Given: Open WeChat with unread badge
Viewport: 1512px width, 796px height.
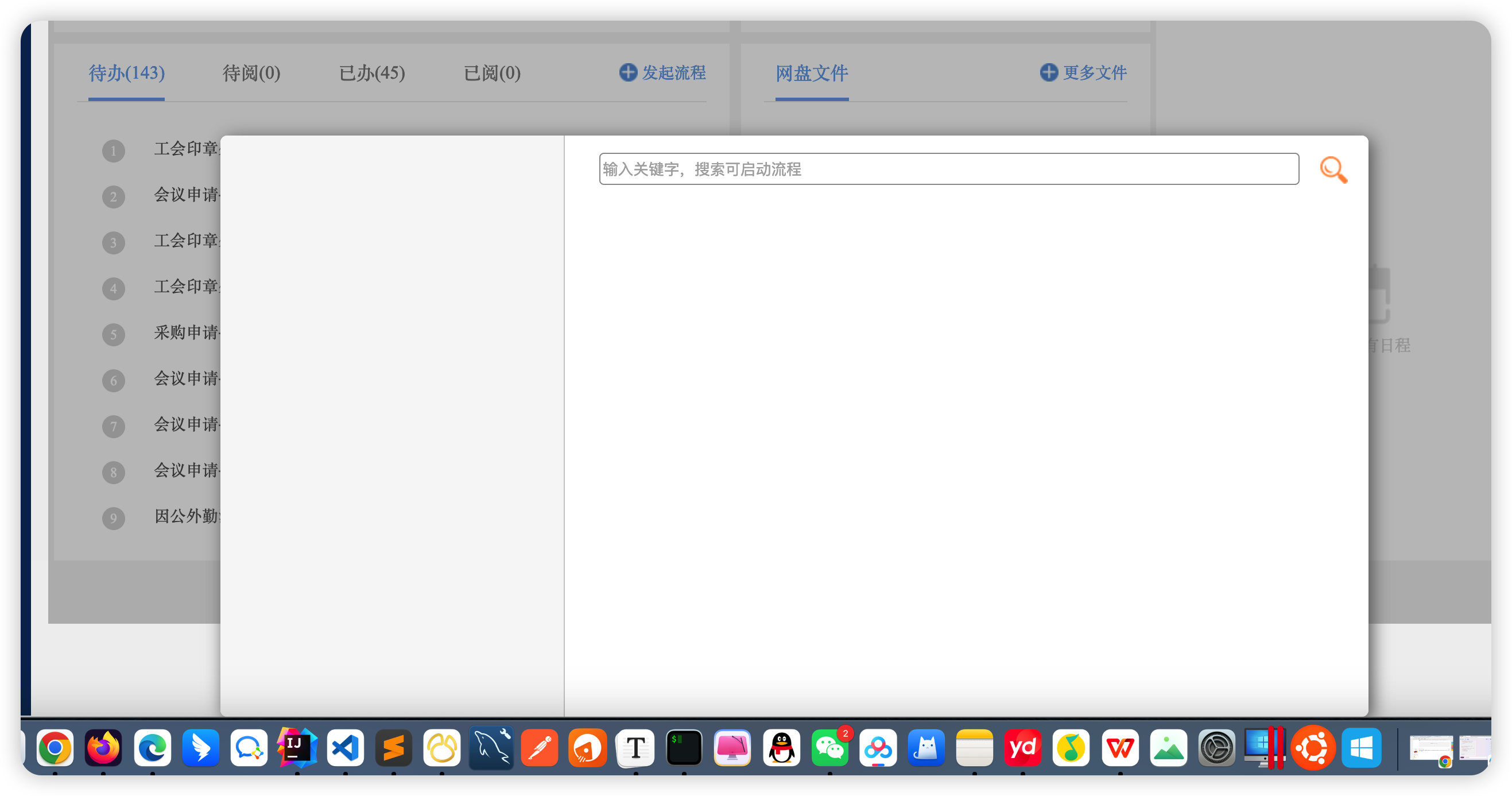Looking at the screenshot, I should coord(829,748).
